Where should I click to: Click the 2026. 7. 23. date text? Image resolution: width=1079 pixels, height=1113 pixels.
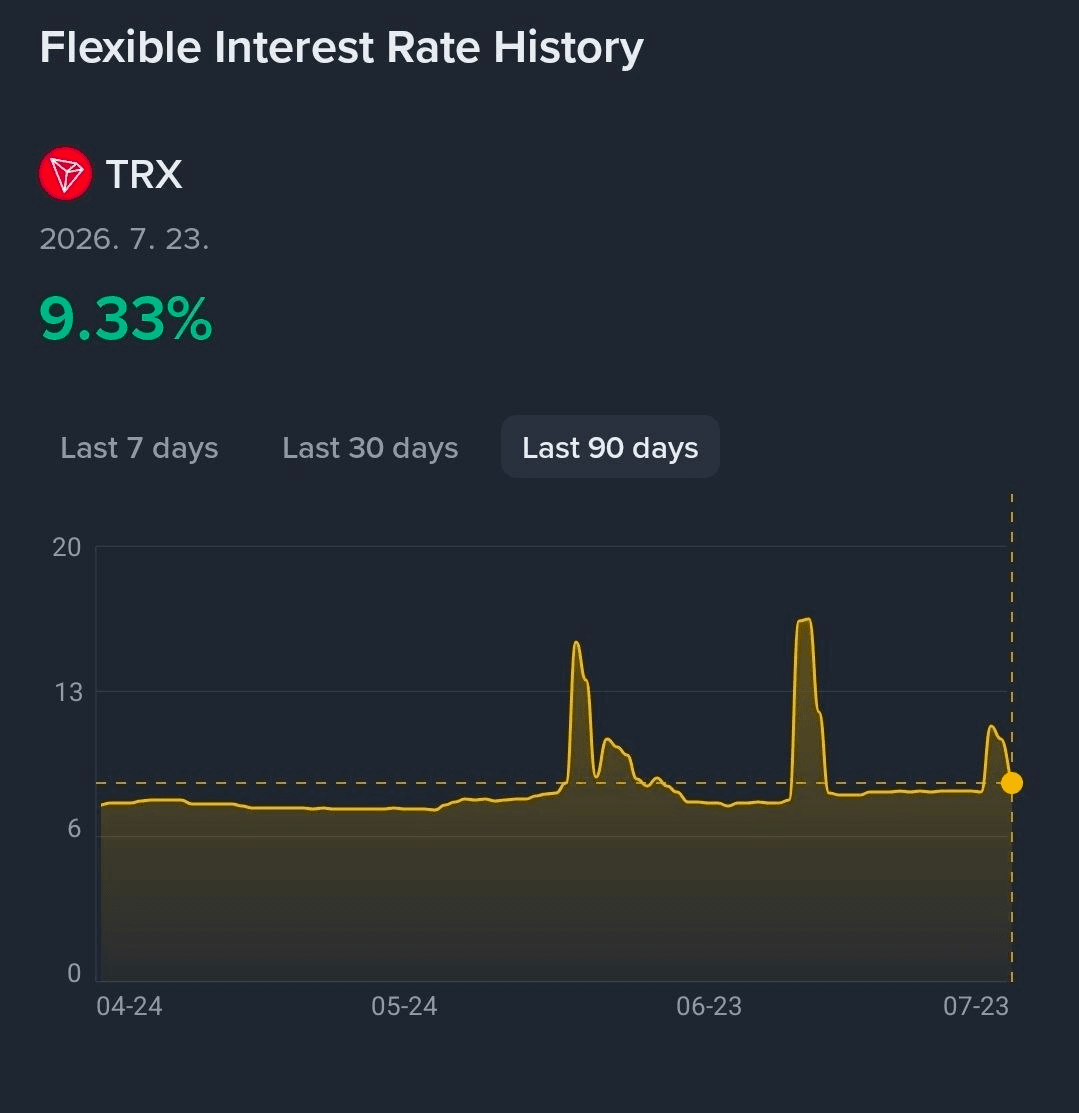(124, 239)
